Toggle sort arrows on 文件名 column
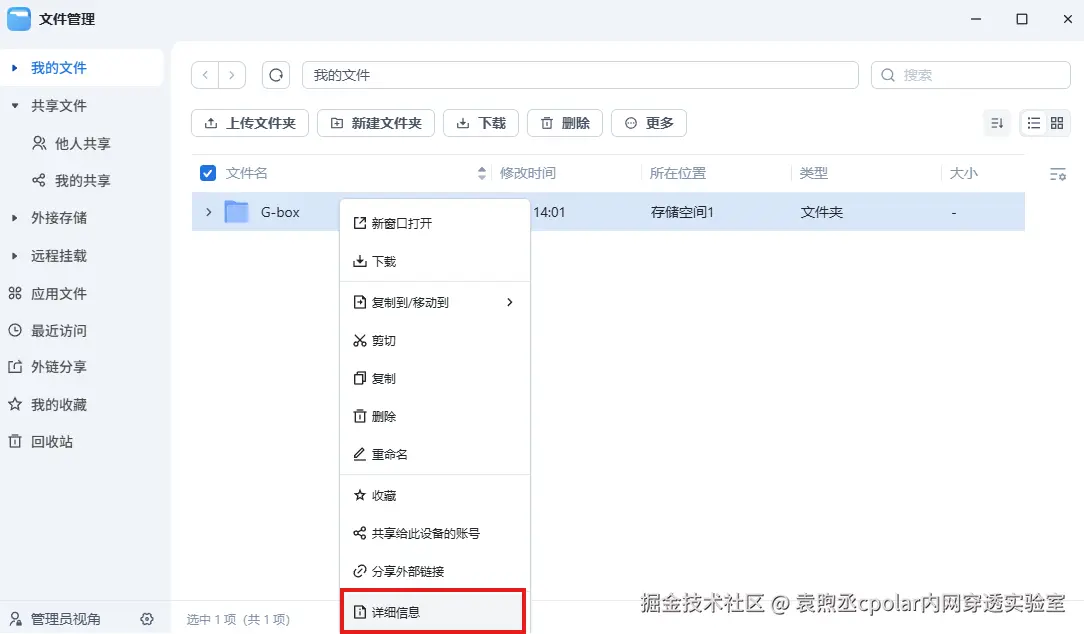The height and width of the screenshot is (634, 1084). (482, 173)
